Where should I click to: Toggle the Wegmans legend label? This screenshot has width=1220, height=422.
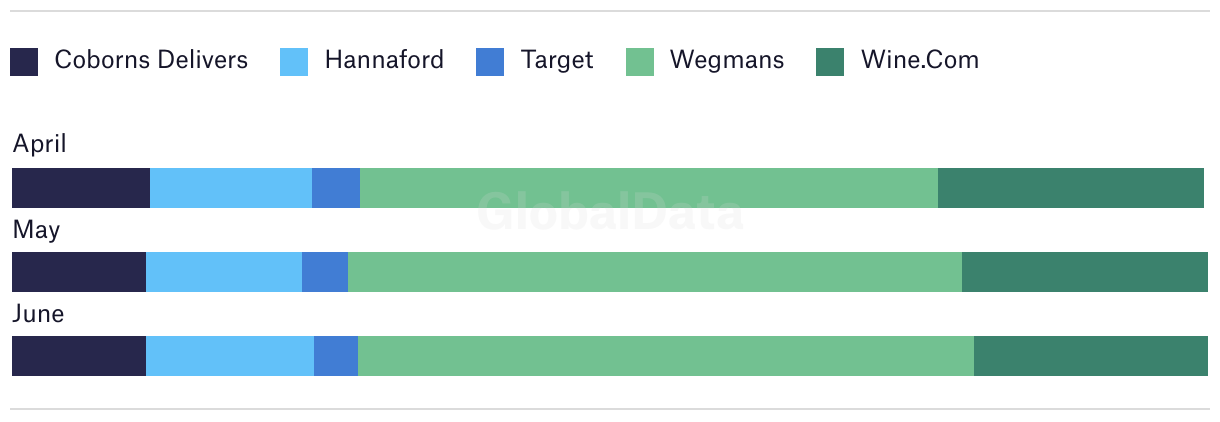click(x=727, y=60)
